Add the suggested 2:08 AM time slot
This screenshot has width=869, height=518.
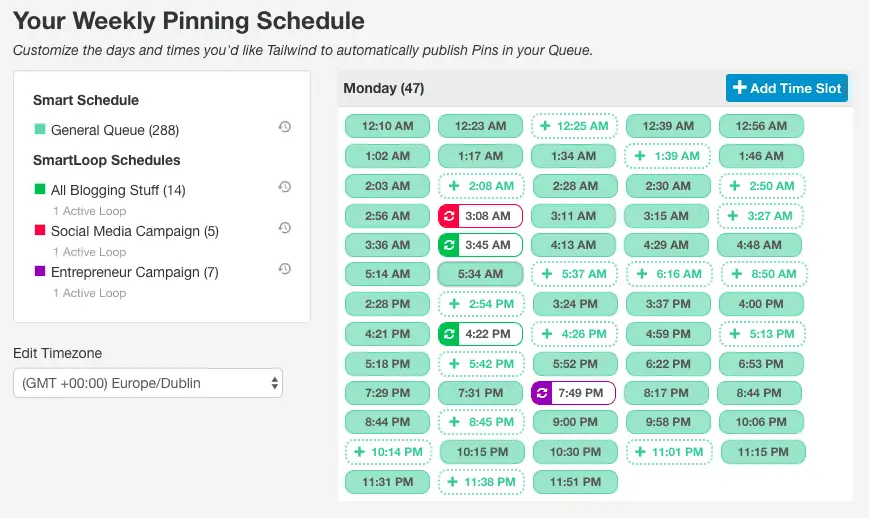tap(481, 186)
